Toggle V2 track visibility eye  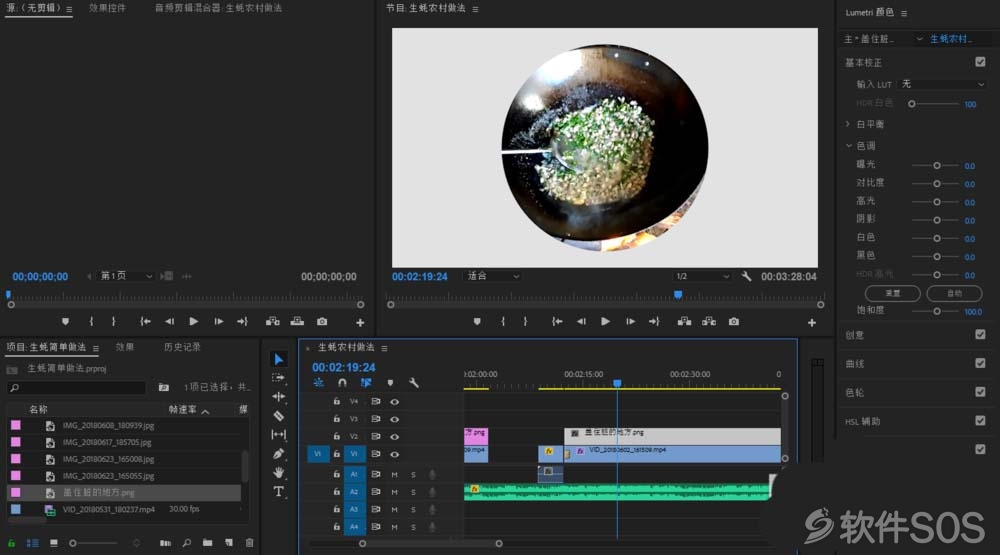pos(395,436)
